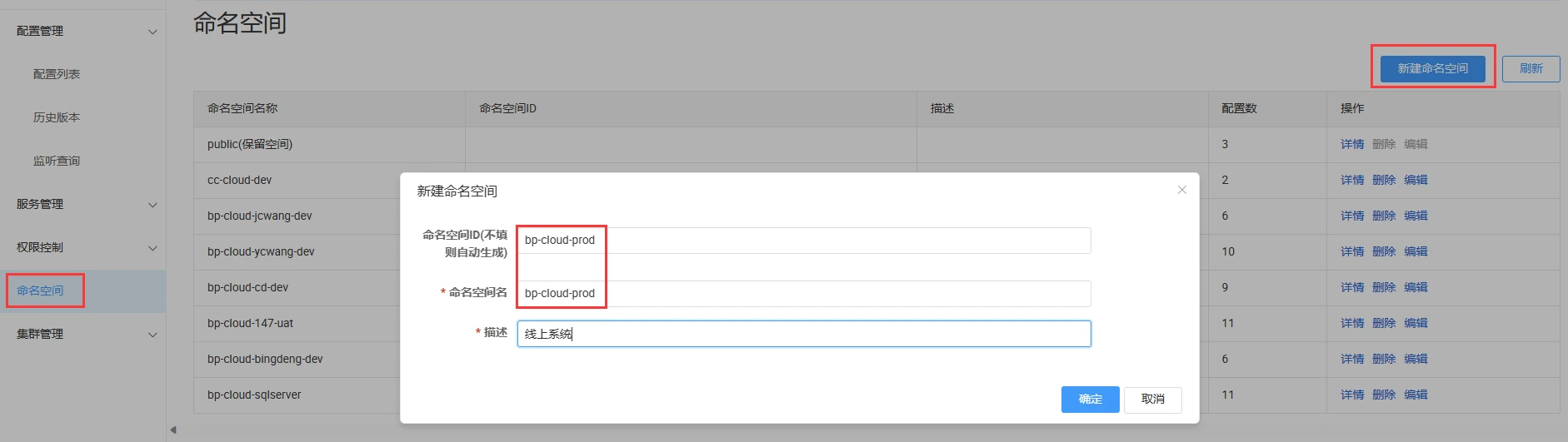This screenshot has height=442, width=1568.
Task: Click 编辑 for the bp-cloud-sqlserver row
Action: (1415, 395)
